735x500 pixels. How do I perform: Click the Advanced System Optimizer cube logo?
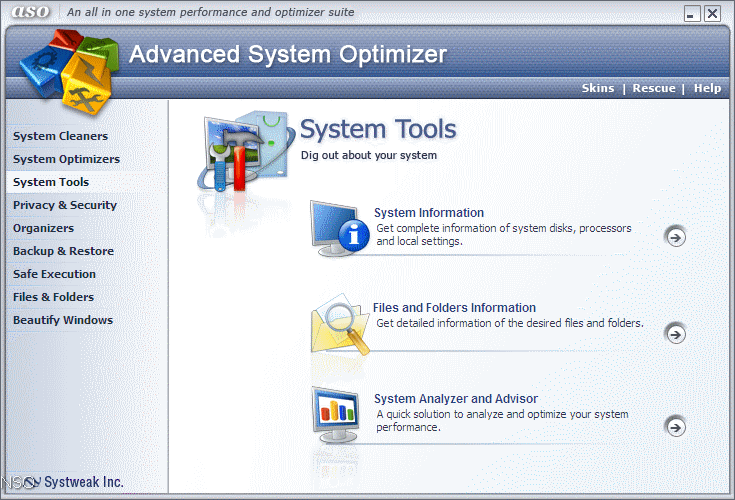[x=69, y=72]
